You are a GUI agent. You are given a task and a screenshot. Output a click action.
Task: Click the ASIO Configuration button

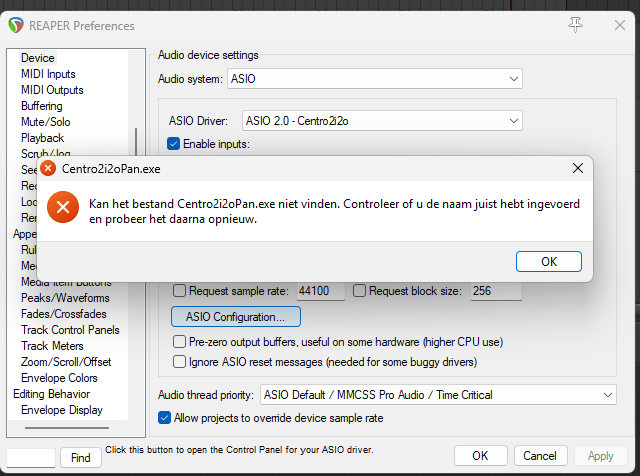pos(236,317)
